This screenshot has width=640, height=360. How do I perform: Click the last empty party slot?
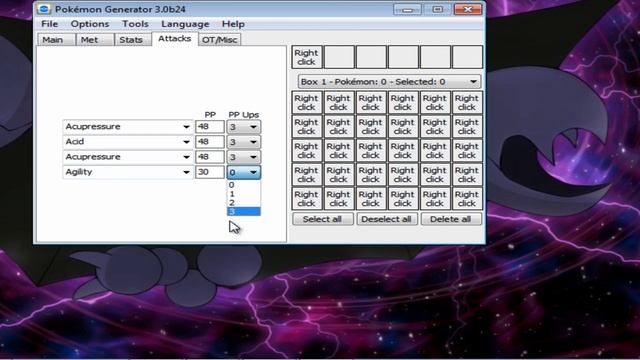(467, 57)
